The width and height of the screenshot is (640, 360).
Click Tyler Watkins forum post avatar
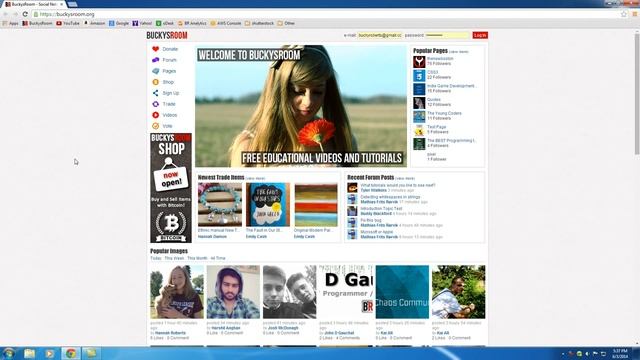352,188
